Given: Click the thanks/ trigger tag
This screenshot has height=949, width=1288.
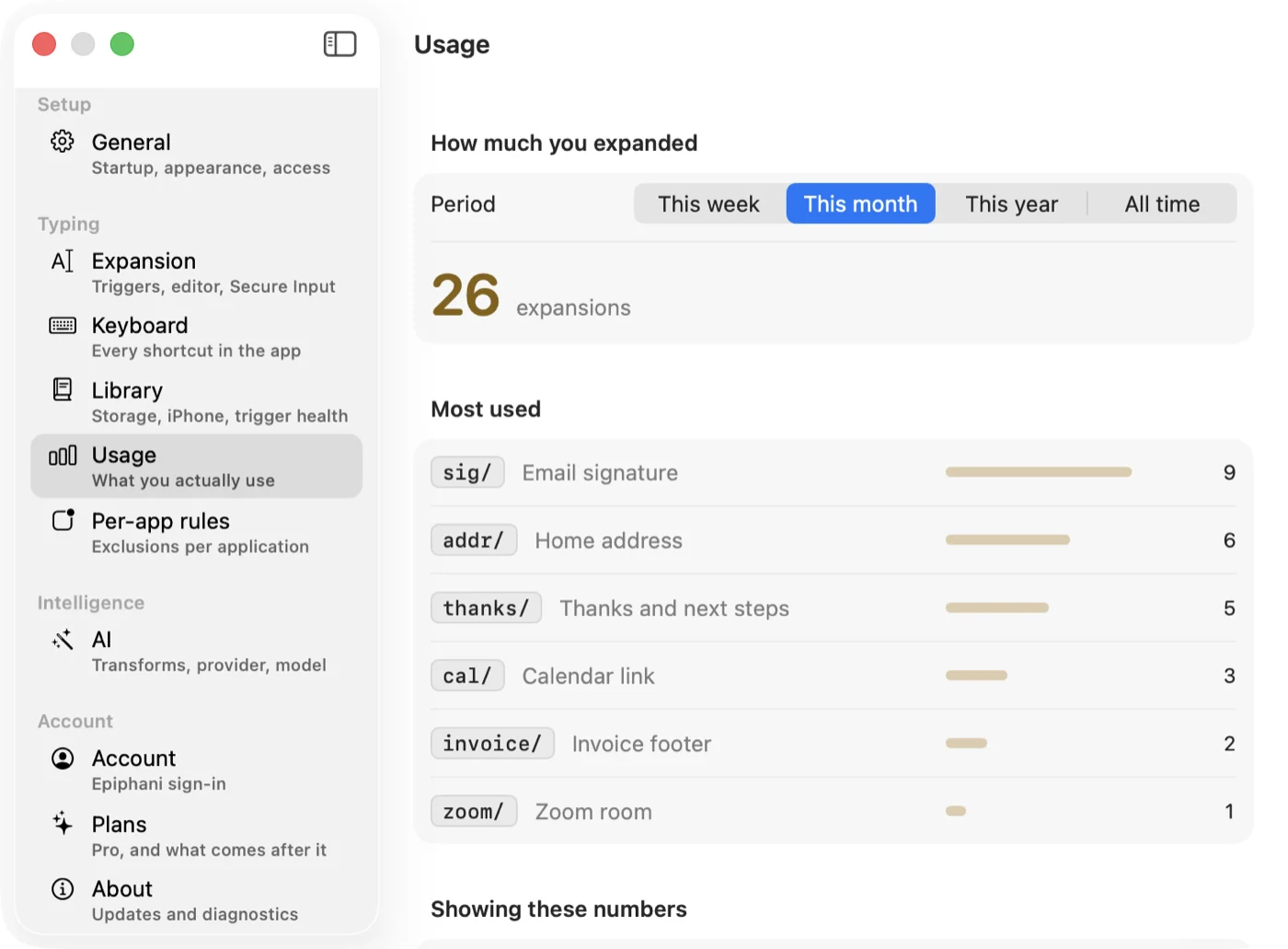Looking at the screenshot, I should point(486,608).
